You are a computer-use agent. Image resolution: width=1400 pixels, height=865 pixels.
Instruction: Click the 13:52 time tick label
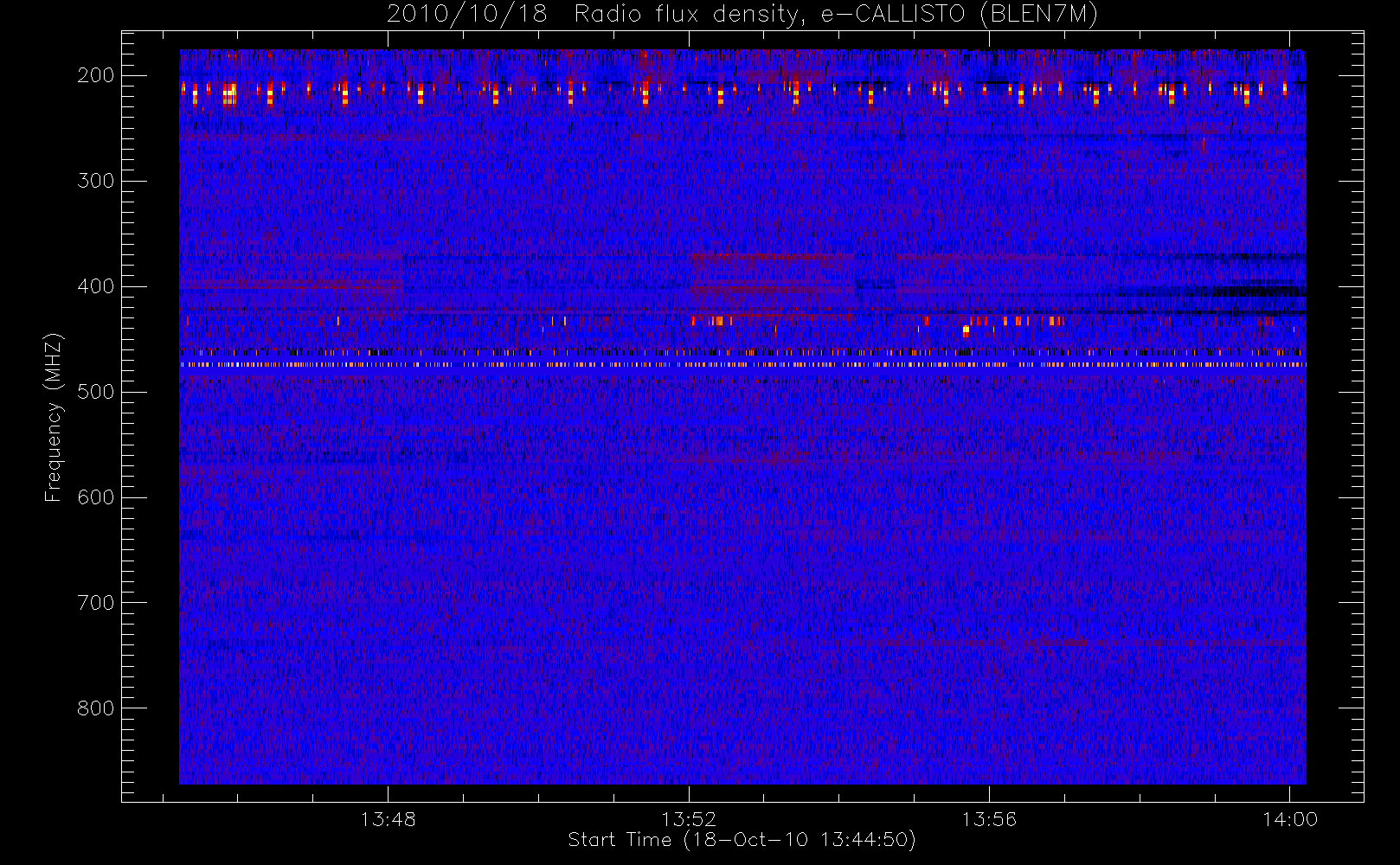pyautogui.click(x=689, y=819)
